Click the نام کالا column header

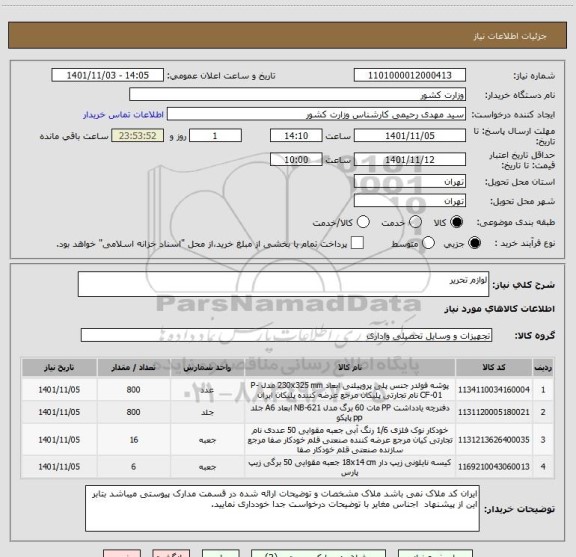[350, 367]
